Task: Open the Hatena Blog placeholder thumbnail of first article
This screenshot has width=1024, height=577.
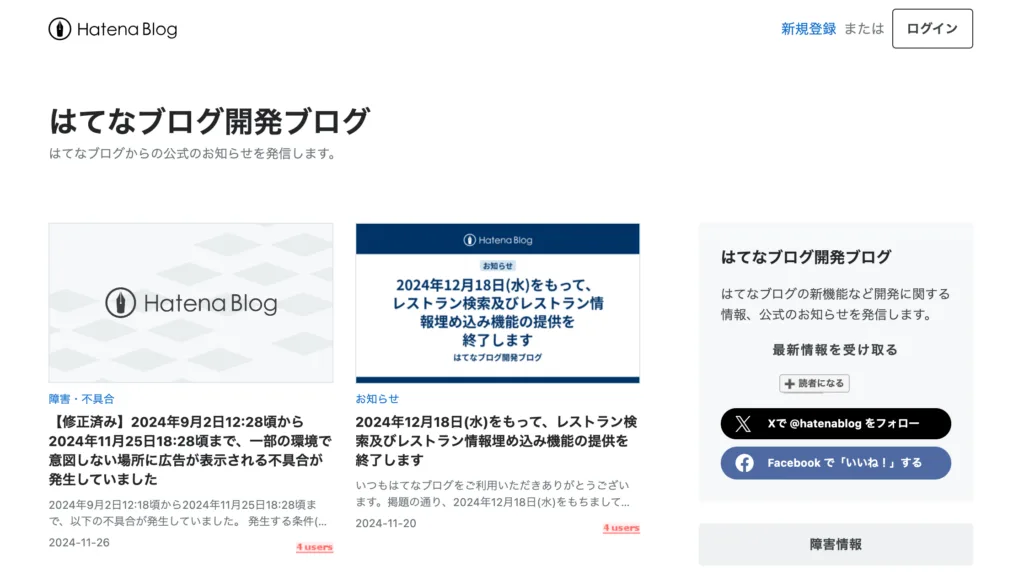Action: click(x=191, y=303)
